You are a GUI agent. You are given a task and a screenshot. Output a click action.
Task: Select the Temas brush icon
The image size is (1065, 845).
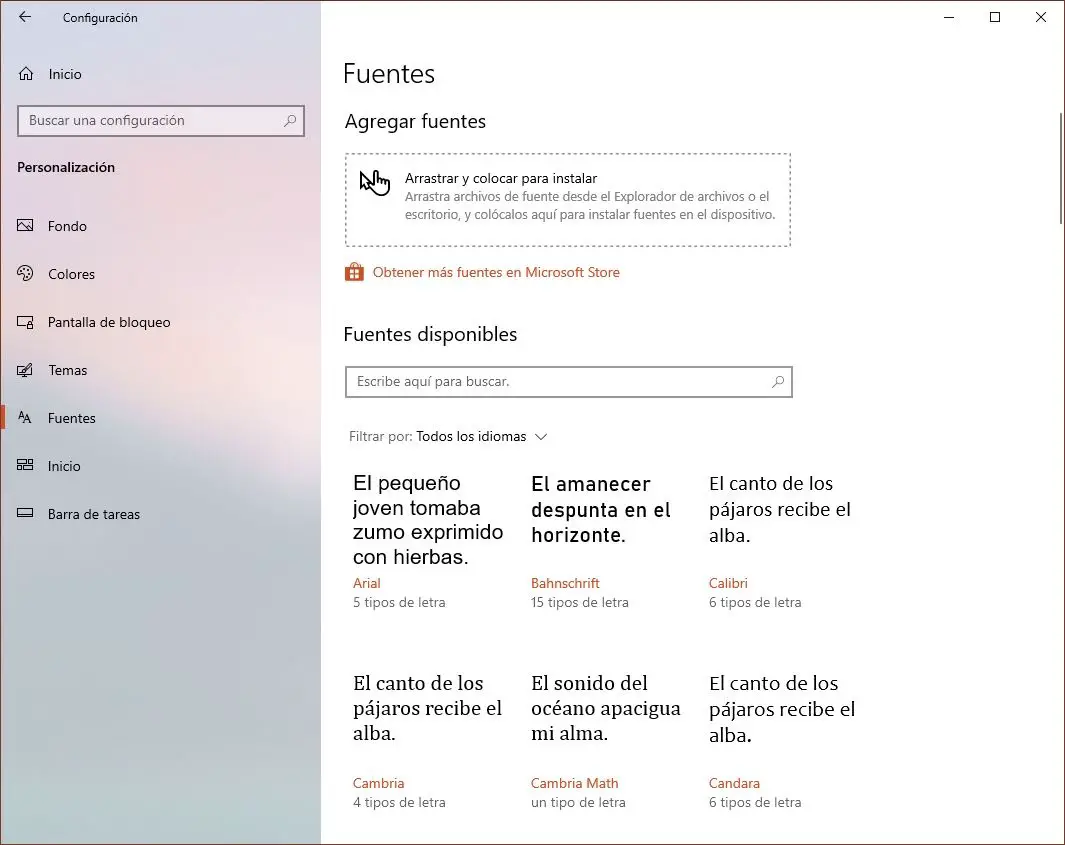click(x=25, y=370)
